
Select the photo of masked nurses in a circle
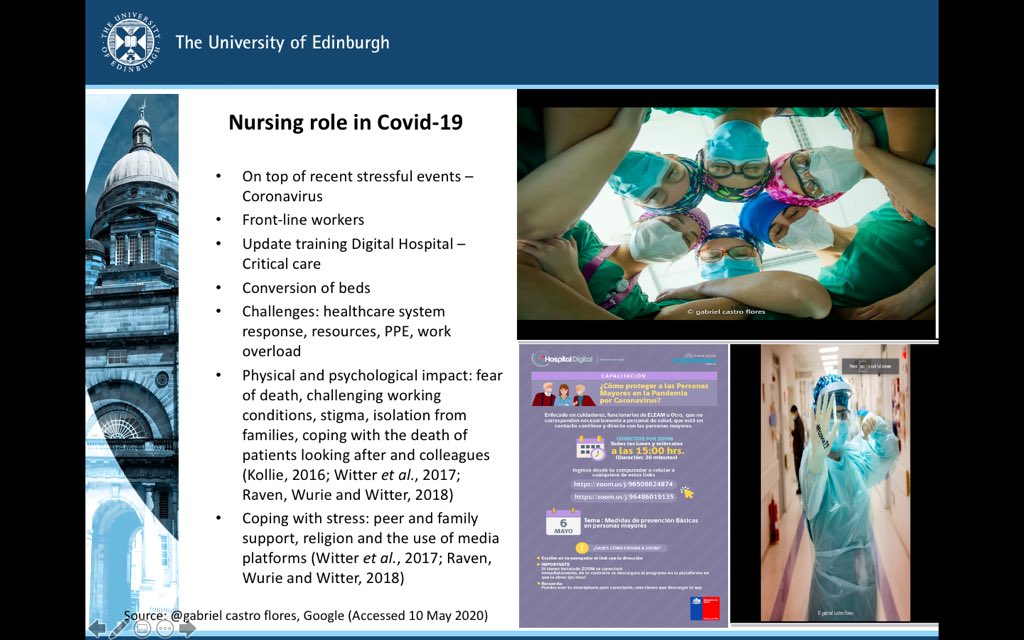[x=726, y=214]
